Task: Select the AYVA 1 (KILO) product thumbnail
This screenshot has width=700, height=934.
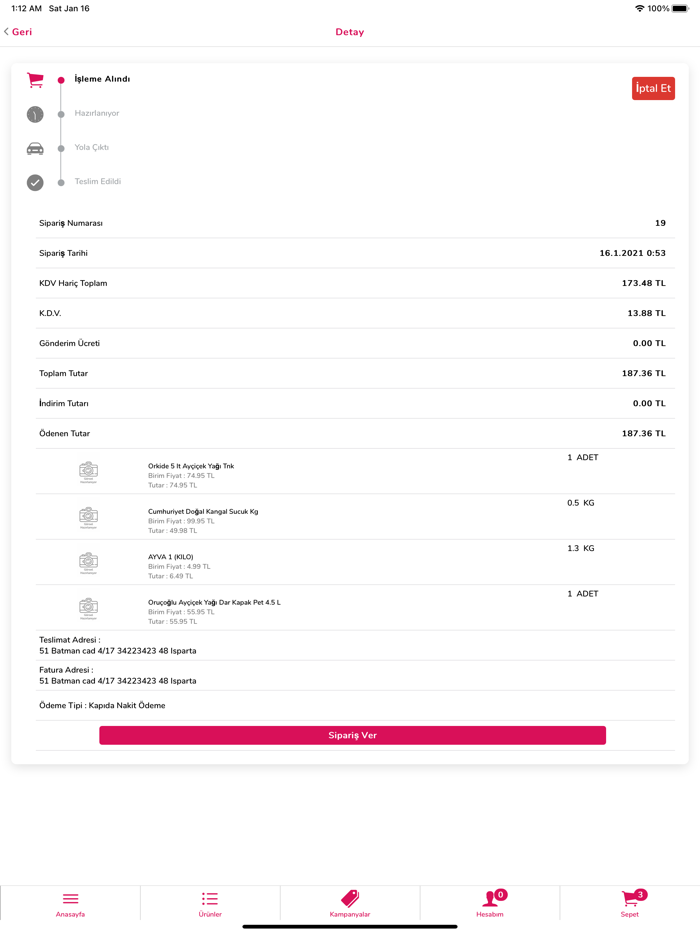Action: (89, 562)
